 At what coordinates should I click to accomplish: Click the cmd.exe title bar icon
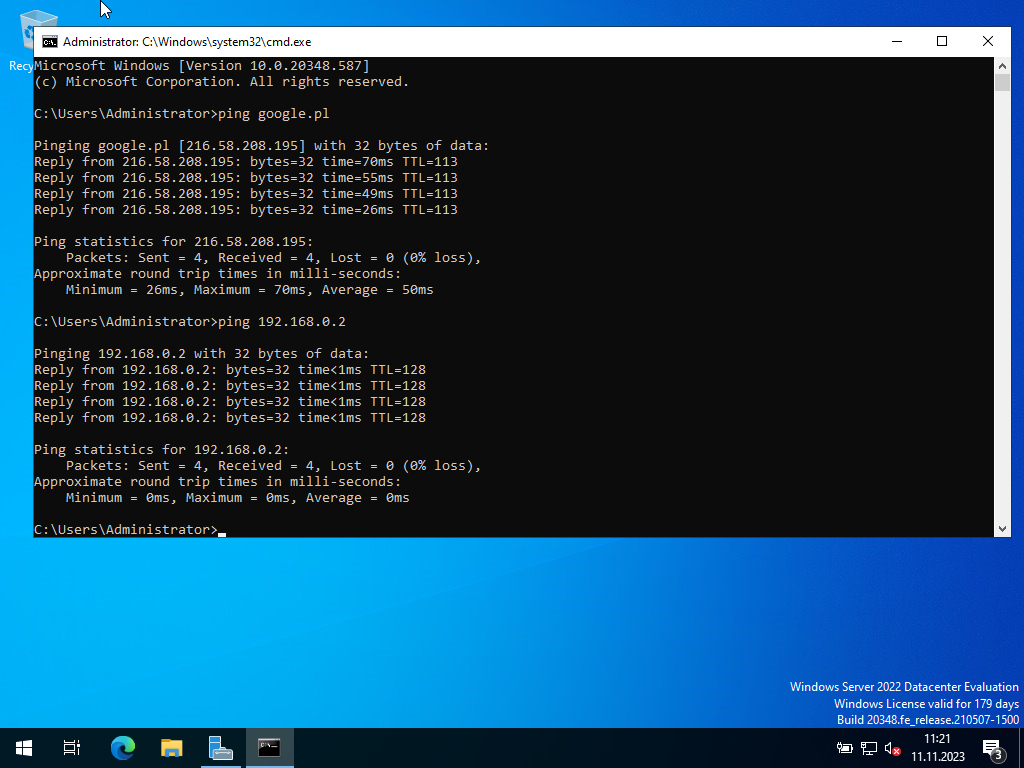coord(50,42)
